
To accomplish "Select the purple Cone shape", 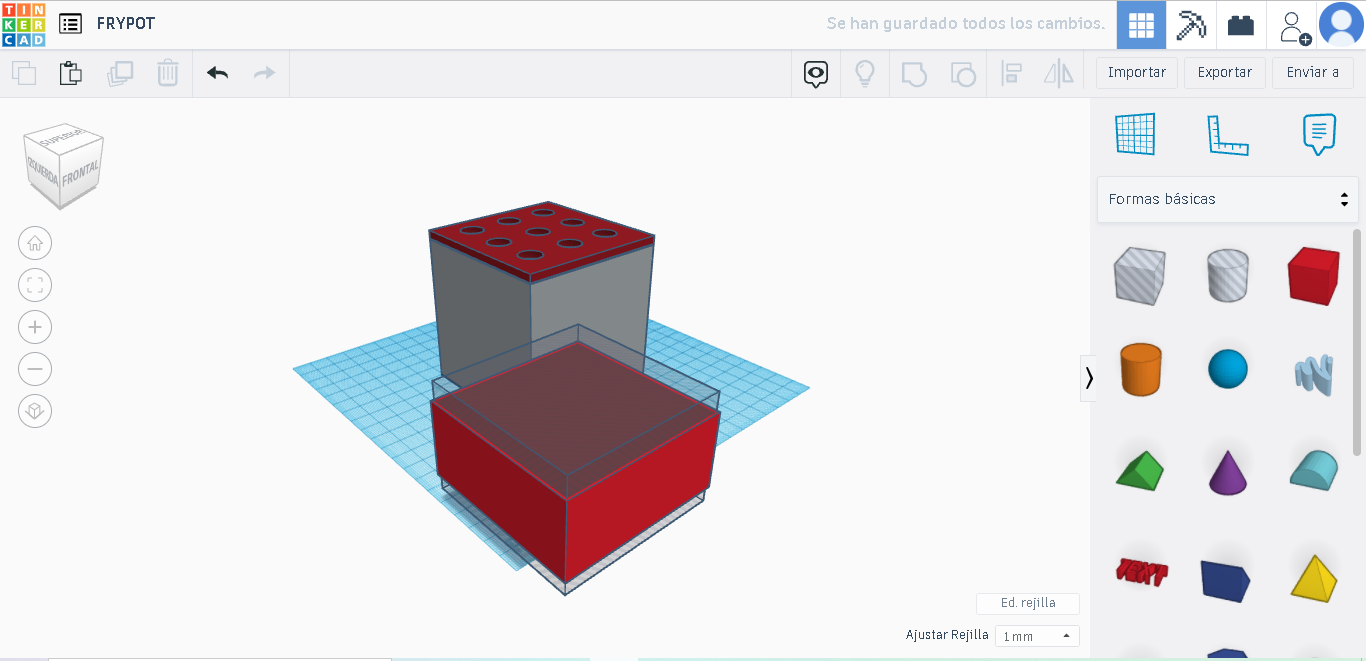I will (1228, 471).
